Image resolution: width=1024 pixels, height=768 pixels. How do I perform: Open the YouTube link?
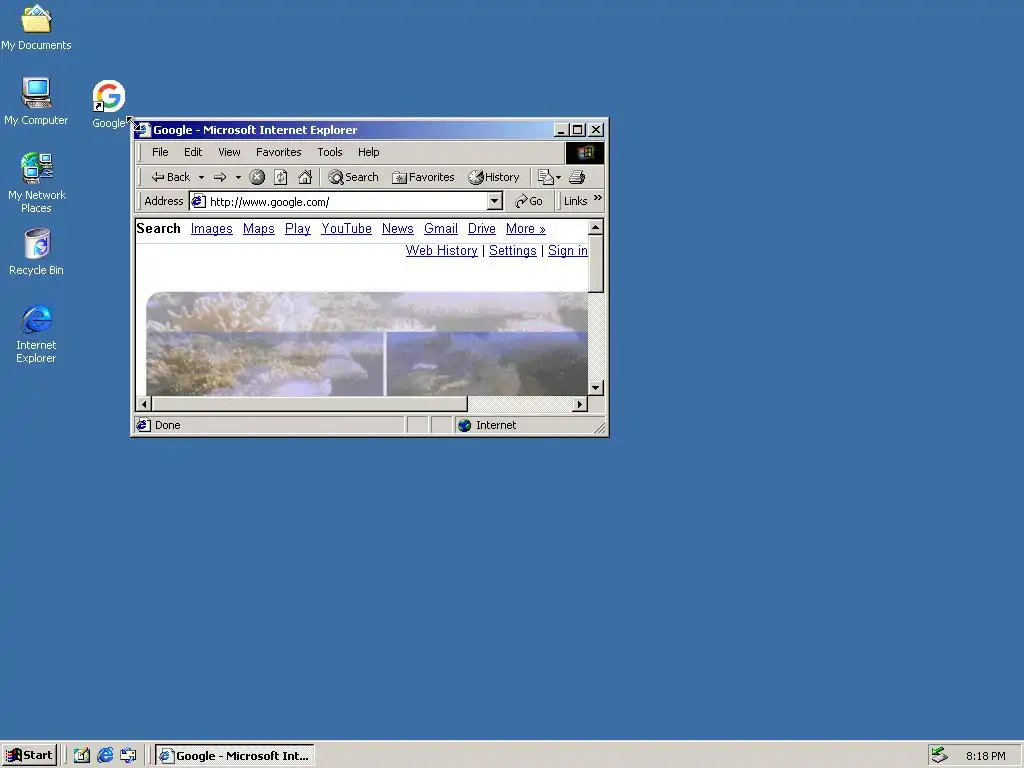click(346, 229)
